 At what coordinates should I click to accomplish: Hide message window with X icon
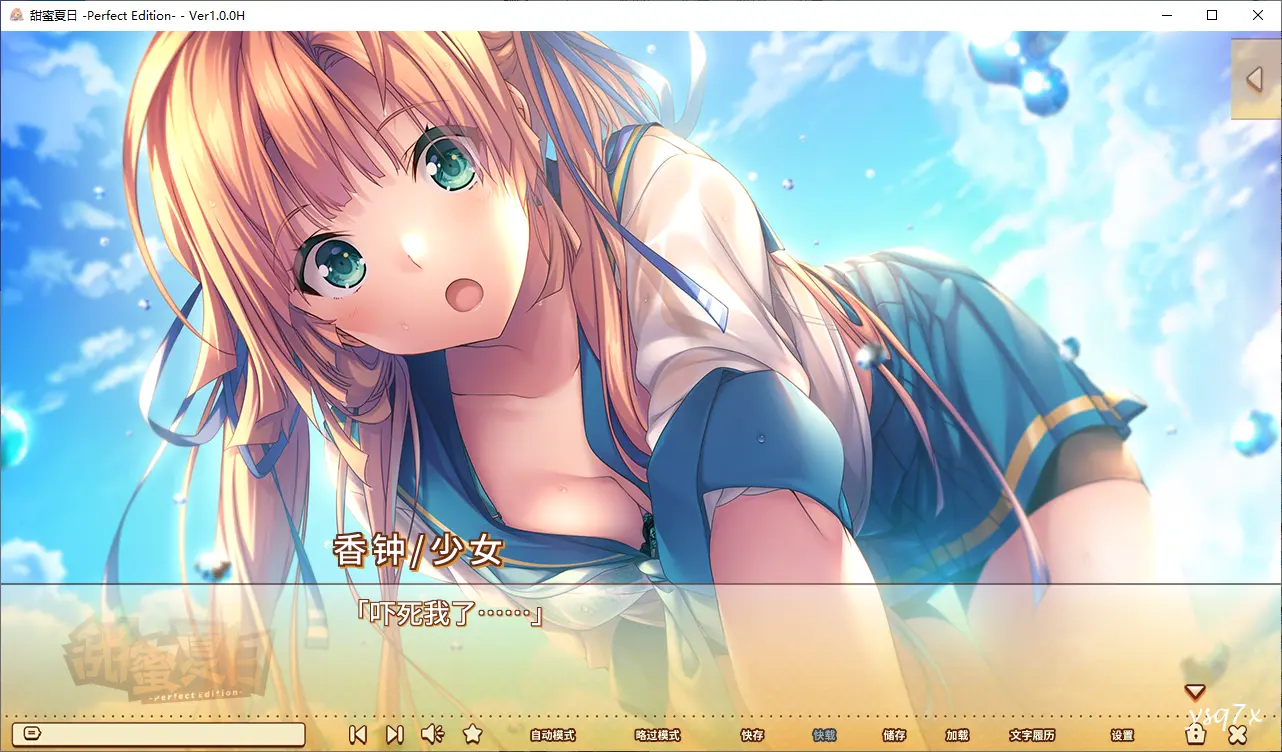point(1238,735)
